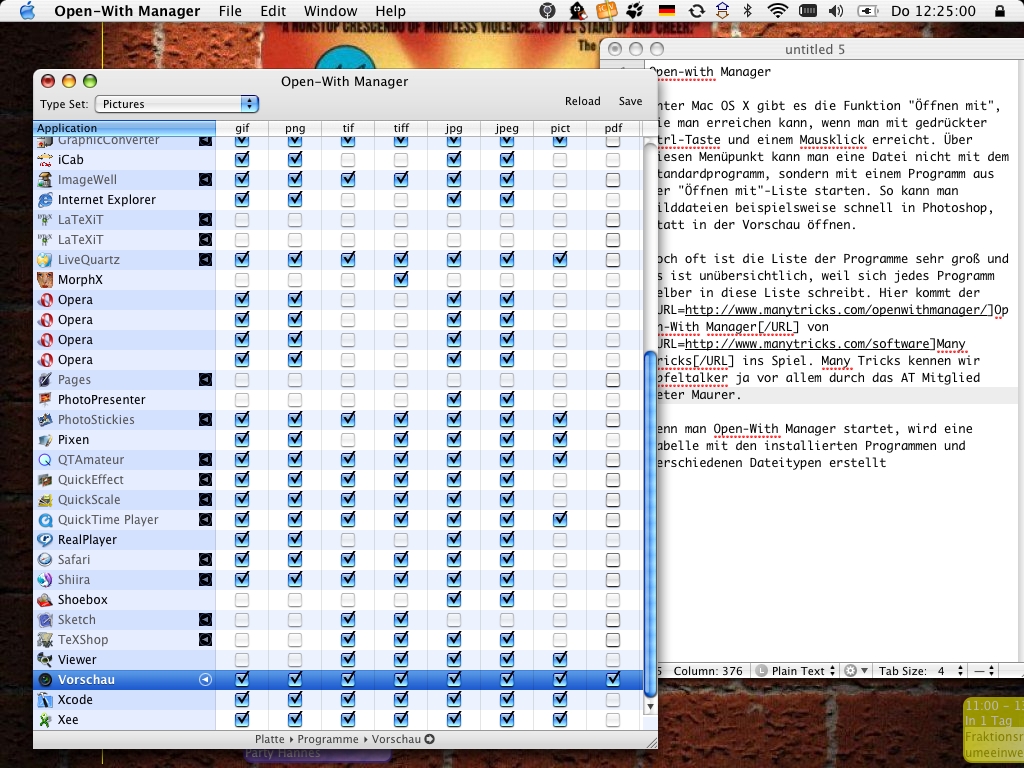This screenshot has width=1024, height=768.
Task: Click the ImageWell app icon
Action: click(x=45, y=180)
